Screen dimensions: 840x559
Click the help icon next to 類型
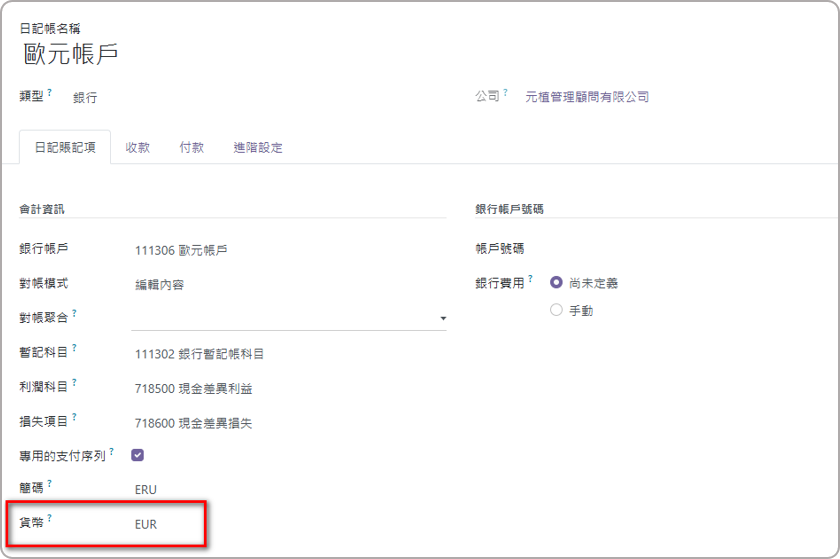pos(50,92)
